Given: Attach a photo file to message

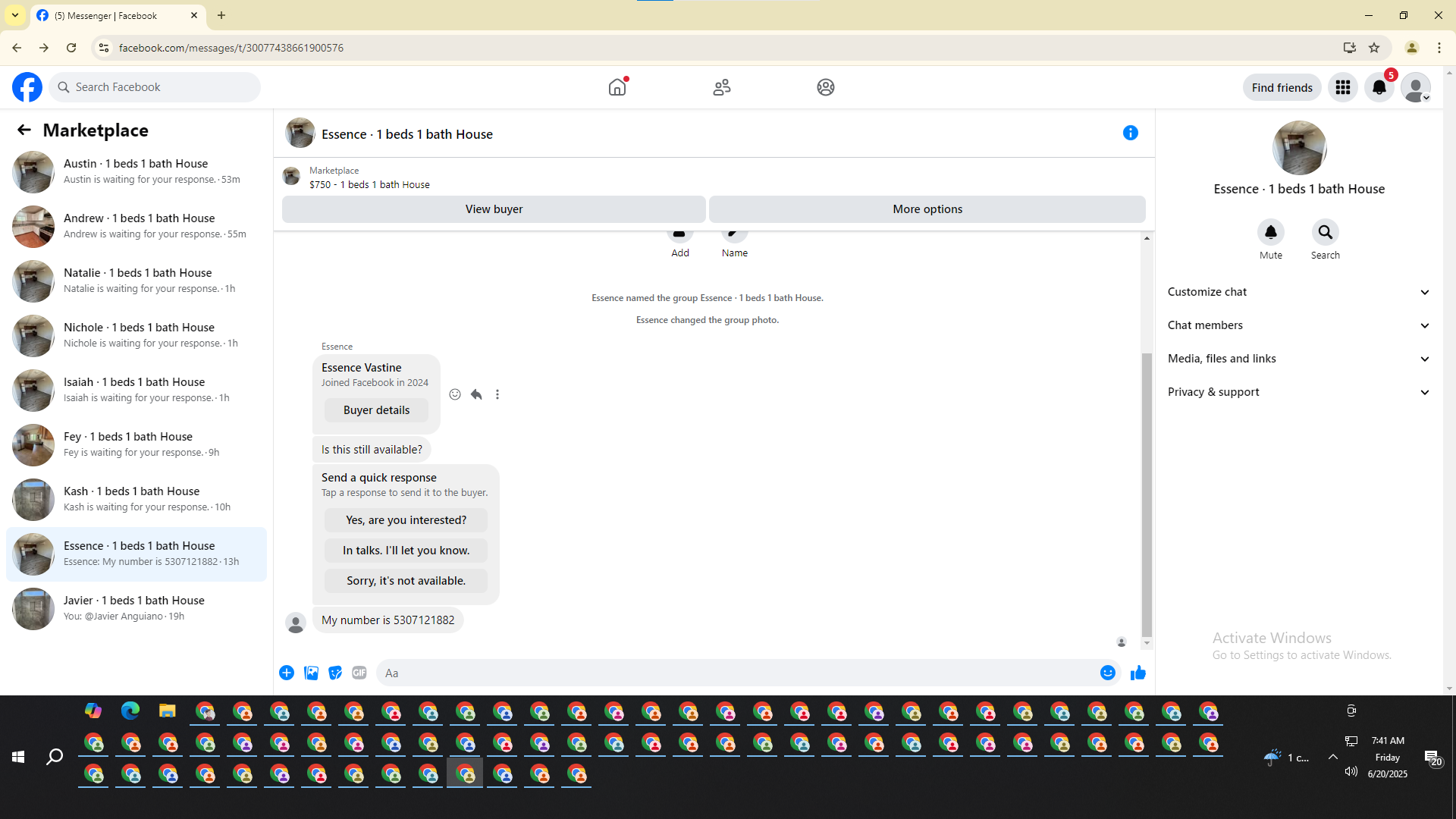Looking at the screenshot, I should (x=311, y=673).
